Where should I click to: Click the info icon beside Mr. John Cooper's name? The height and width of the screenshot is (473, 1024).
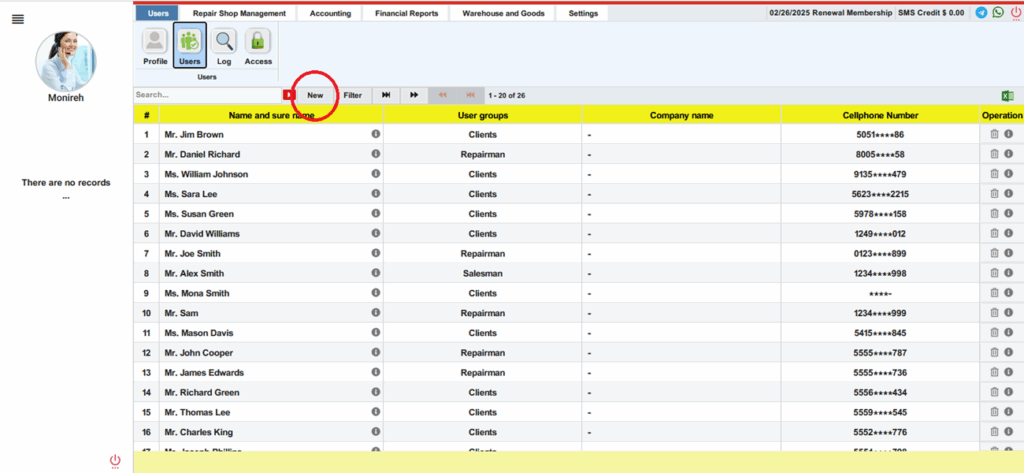(x=376, y=352)
